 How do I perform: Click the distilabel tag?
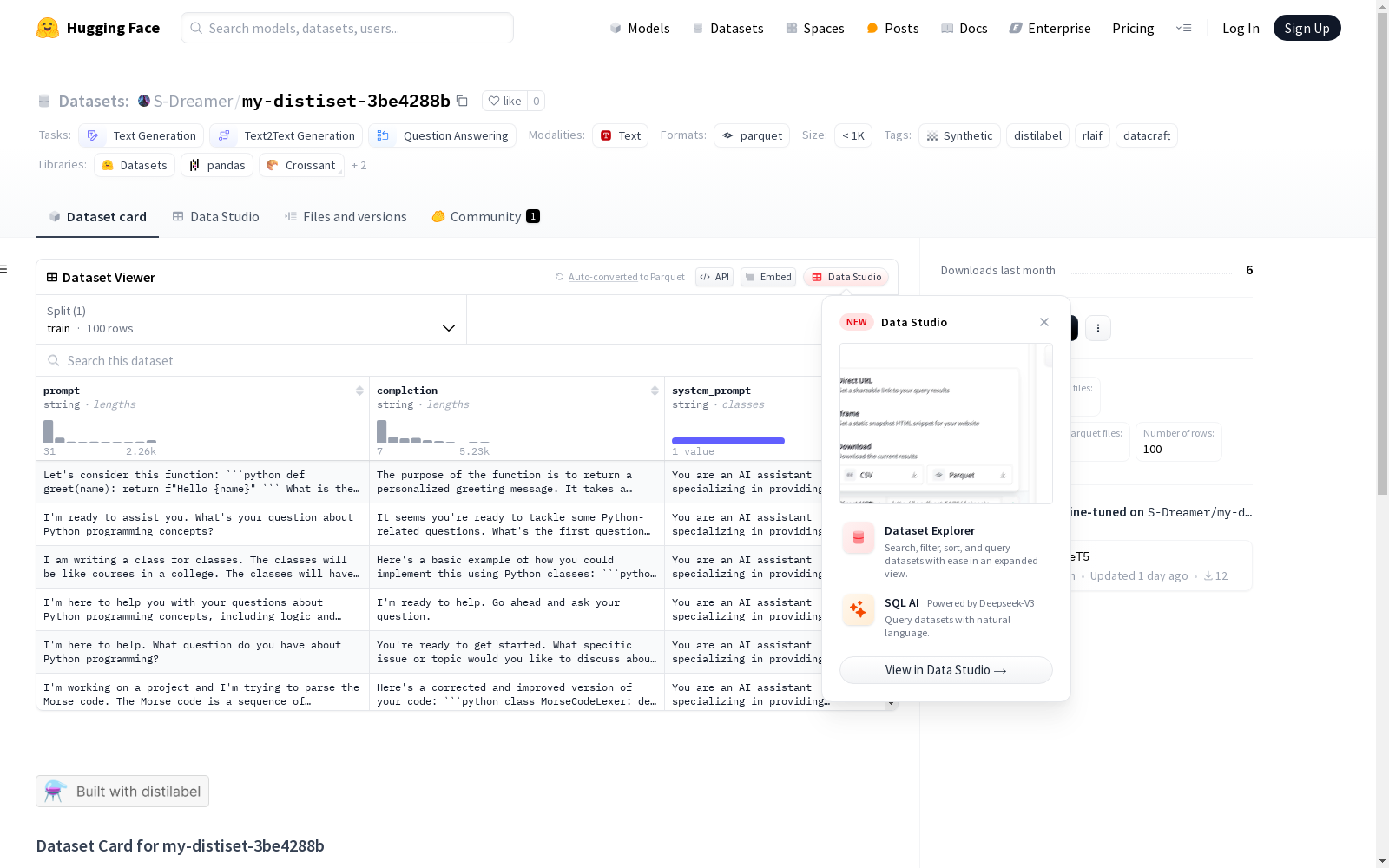(x=1038, y=135)
